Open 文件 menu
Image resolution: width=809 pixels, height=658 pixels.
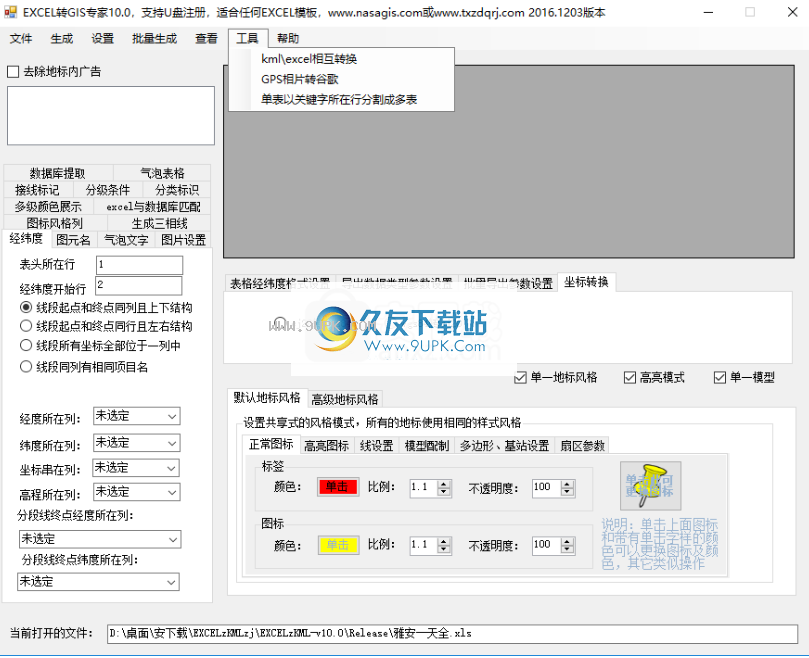coord(21,39)
